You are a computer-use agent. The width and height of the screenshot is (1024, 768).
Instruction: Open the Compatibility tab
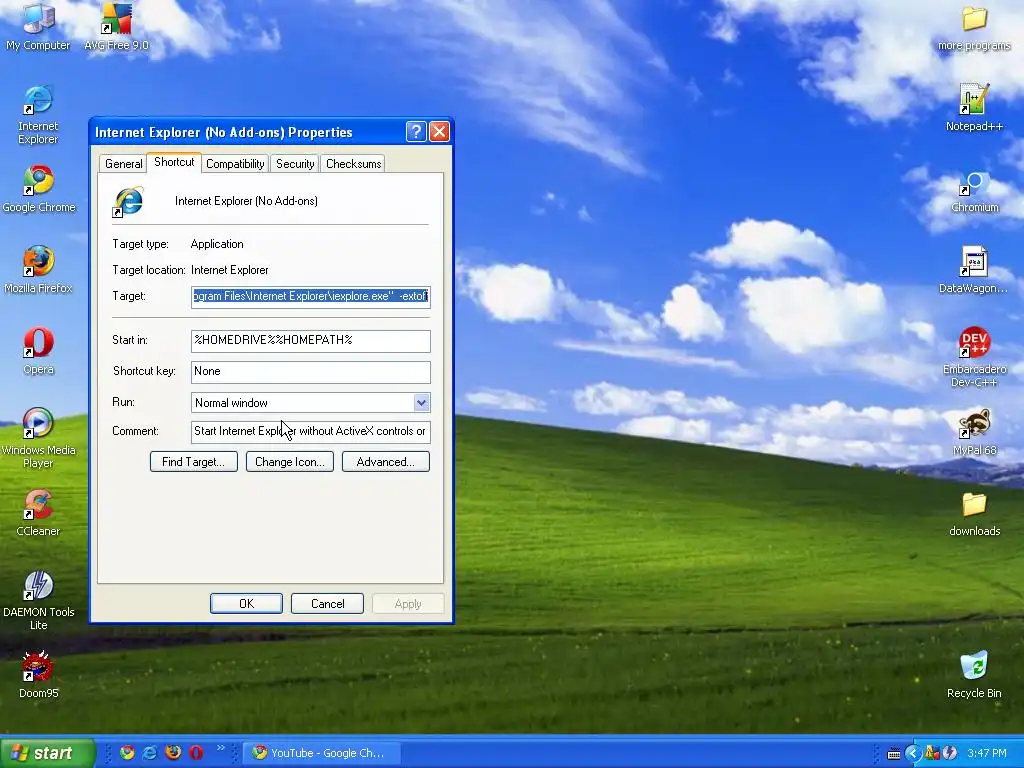pyautogui.click(x=235, y=164)
